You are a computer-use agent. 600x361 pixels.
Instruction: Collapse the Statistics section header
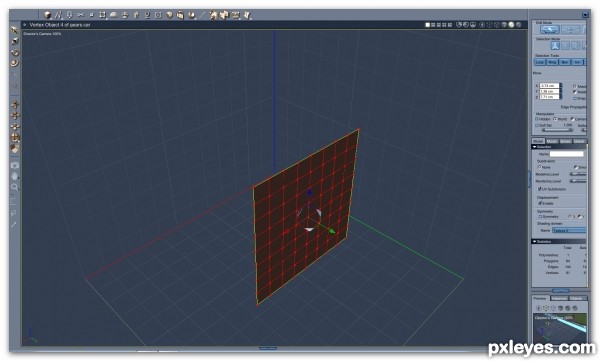[x=559, y=242]
